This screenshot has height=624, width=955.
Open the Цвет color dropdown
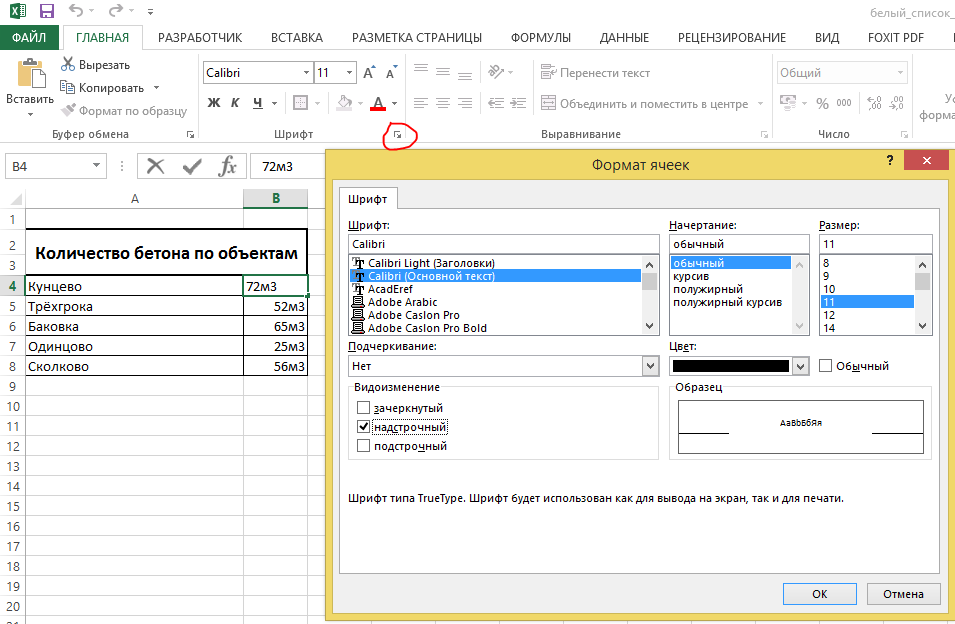click(800, 367)
